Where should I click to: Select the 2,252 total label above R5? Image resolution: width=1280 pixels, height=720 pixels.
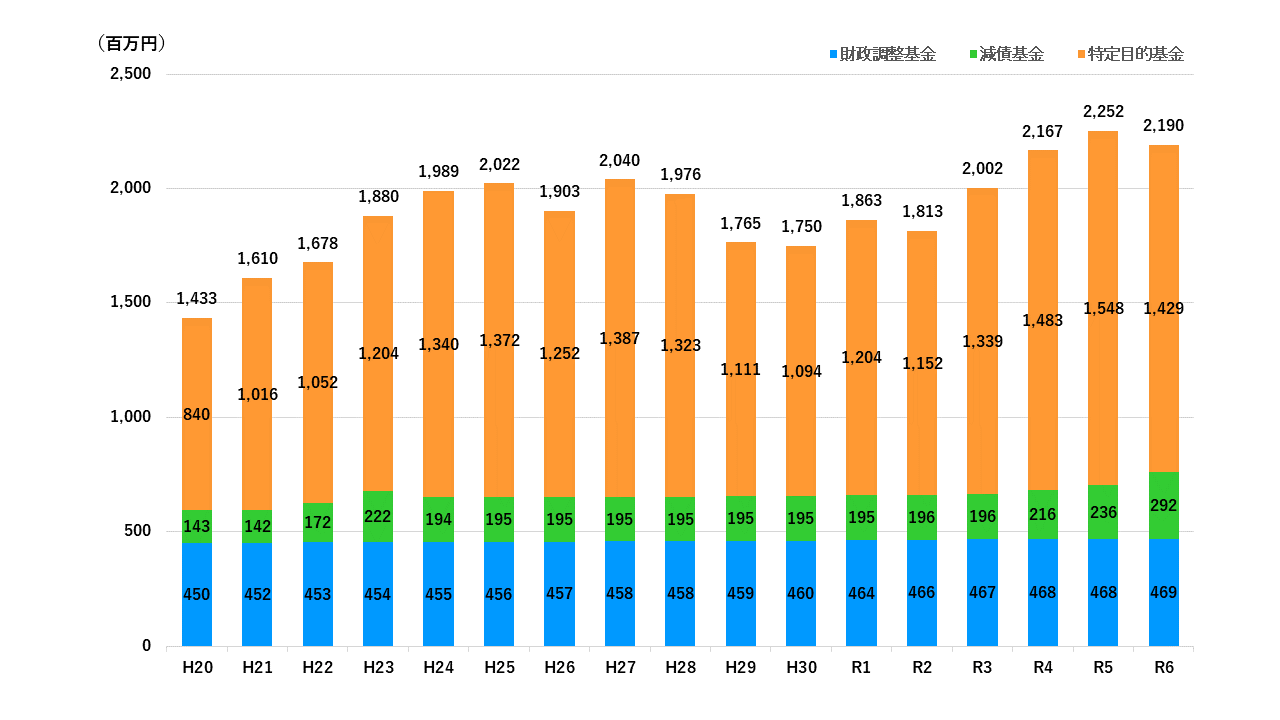point(1103,112)
